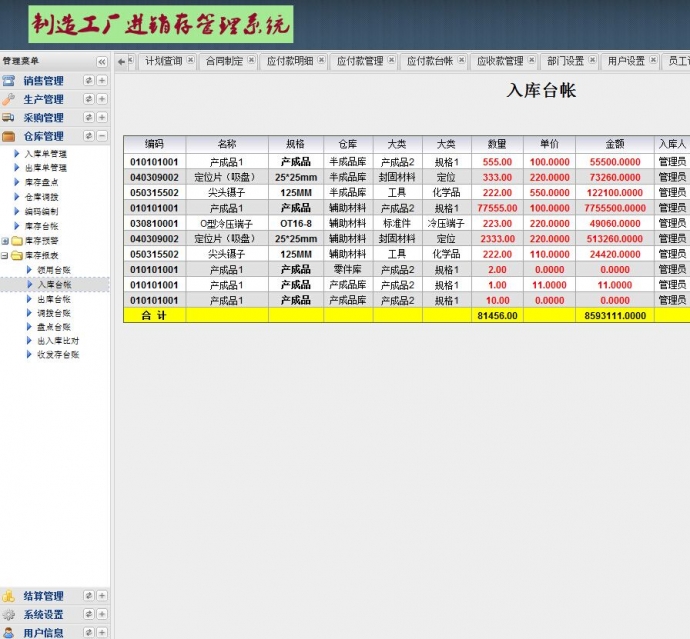690x639 pixels.
Task: Click the open folder icon of 库存报表
Action: (17, 255)
